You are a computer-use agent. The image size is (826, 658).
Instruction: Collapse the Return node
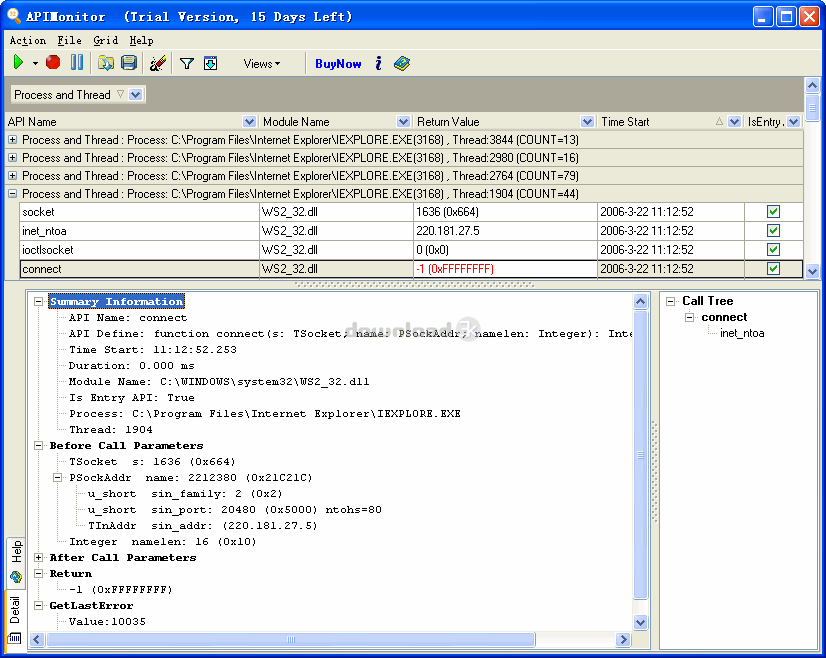38,574
